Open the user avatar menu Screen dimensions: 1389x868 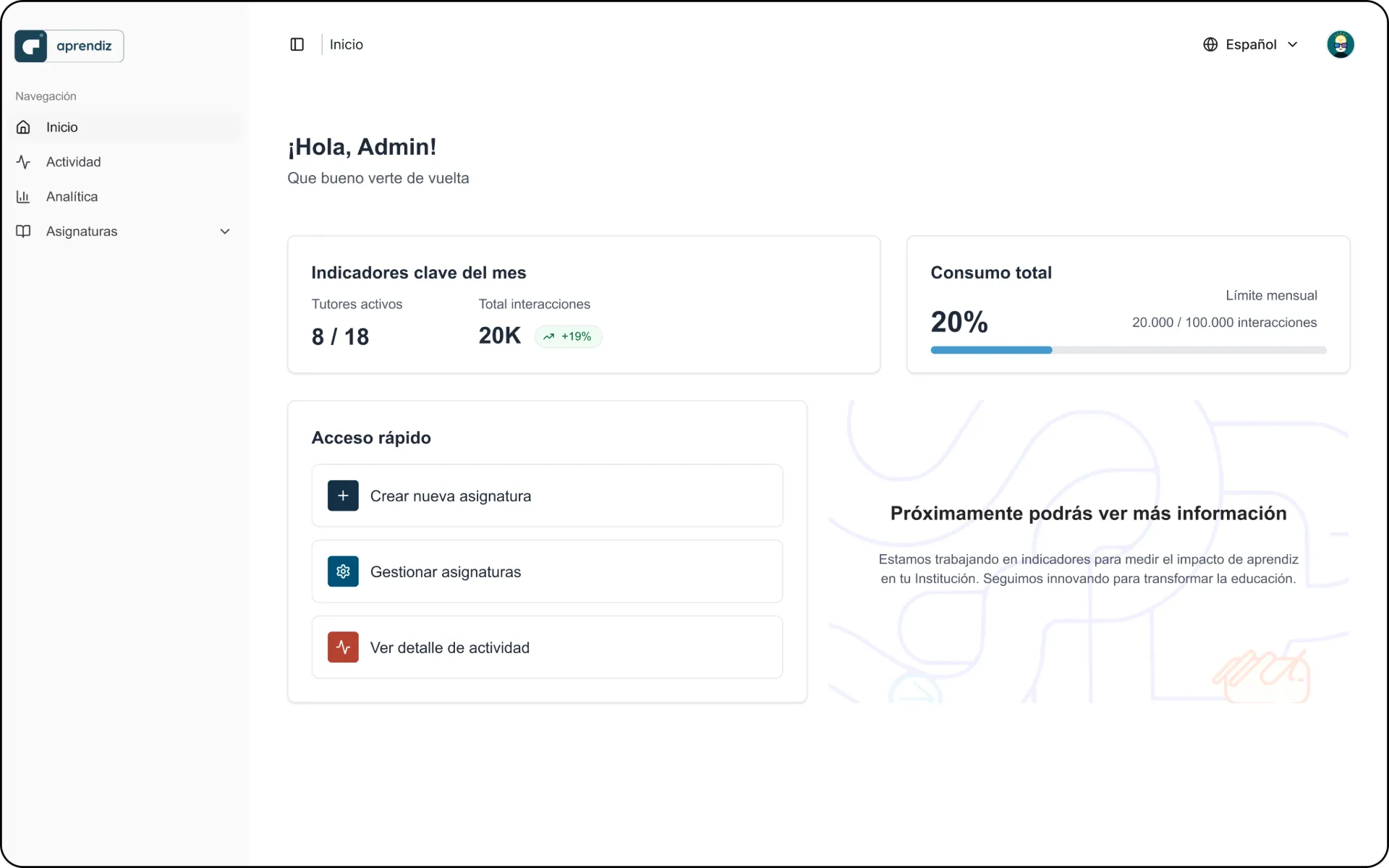coord(1340,45)
